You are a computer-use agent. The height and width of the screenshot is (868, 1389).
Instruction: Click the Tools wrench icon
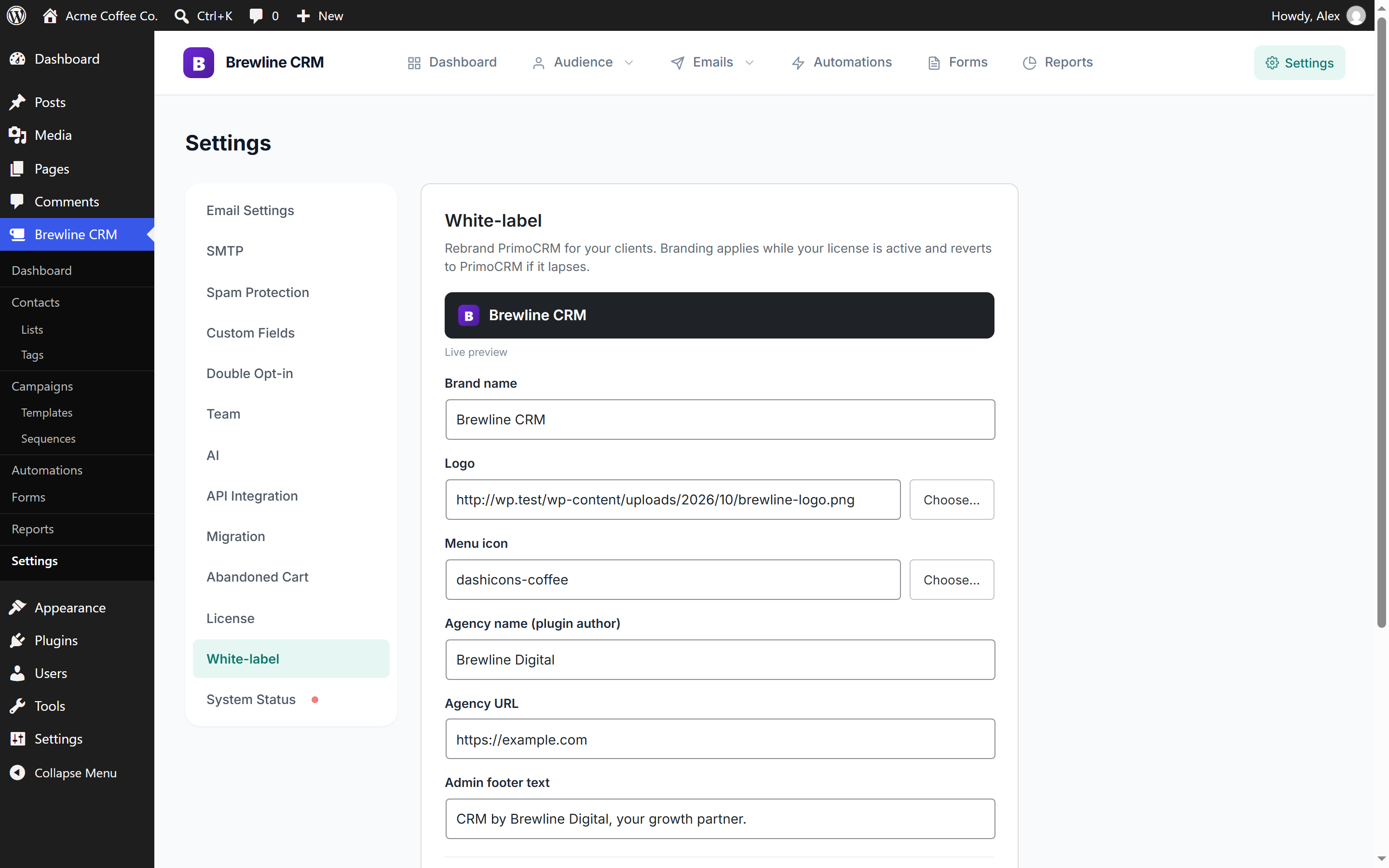18,705
